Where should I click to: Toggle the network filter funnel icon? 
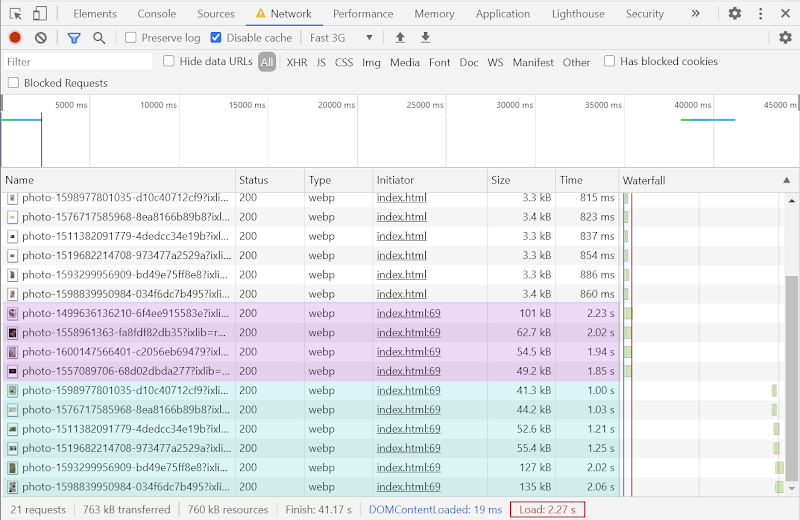tap(74, 38)
